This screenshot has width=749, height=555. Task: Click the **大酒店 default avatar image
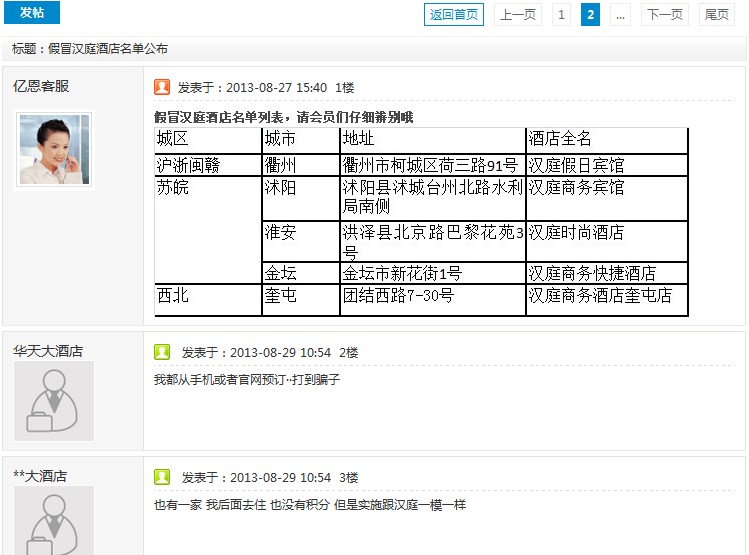(54, 520)
